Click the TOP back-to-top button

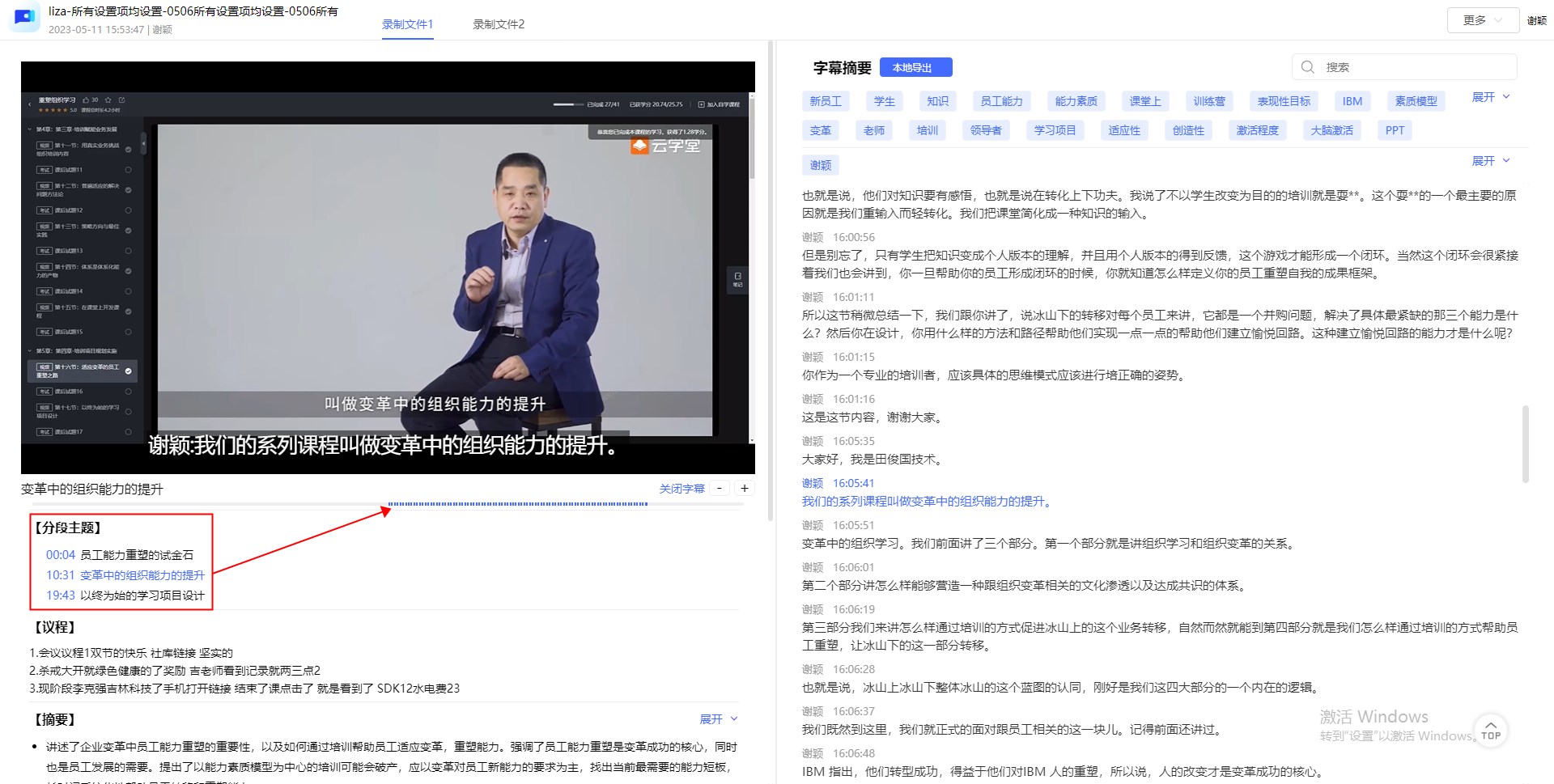click(1491, 731)
